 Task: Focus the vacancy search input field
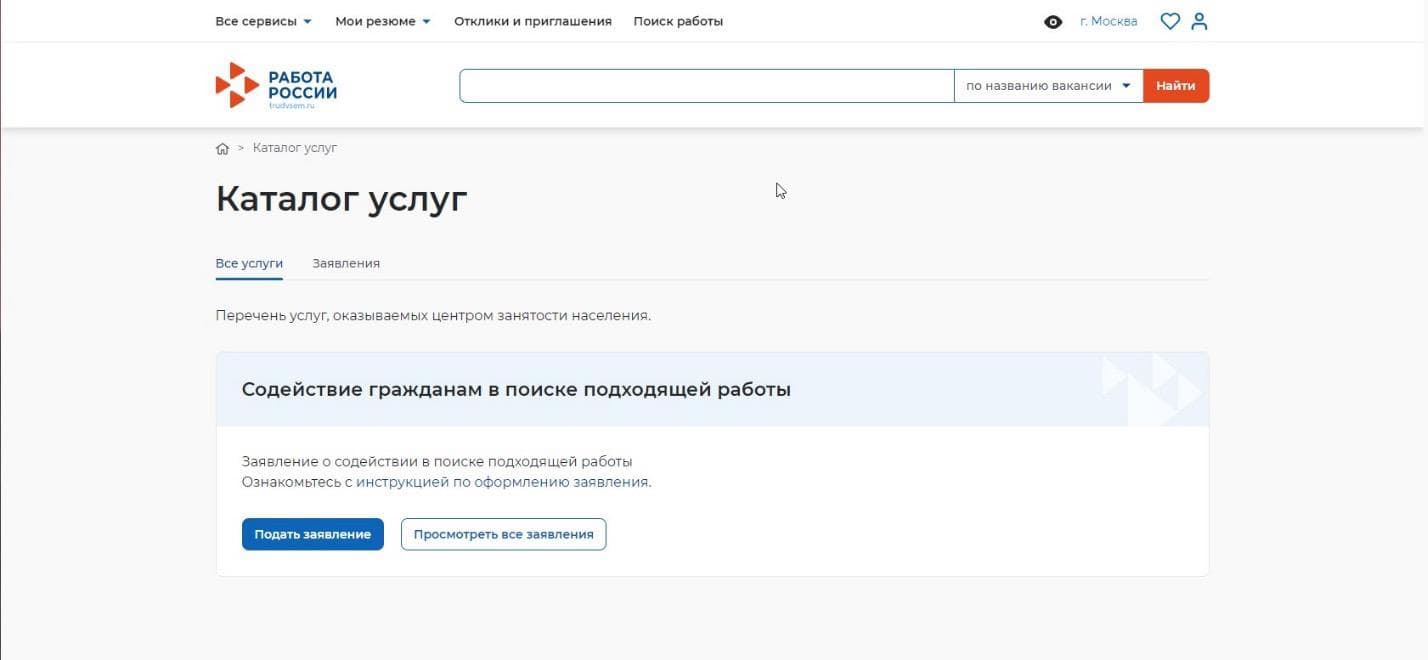tap(706, 86)
